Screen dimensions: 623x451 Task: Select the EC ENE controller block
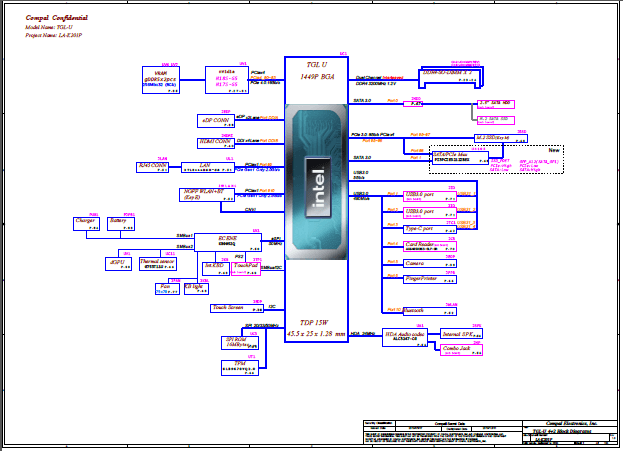(x=234, y=240)
